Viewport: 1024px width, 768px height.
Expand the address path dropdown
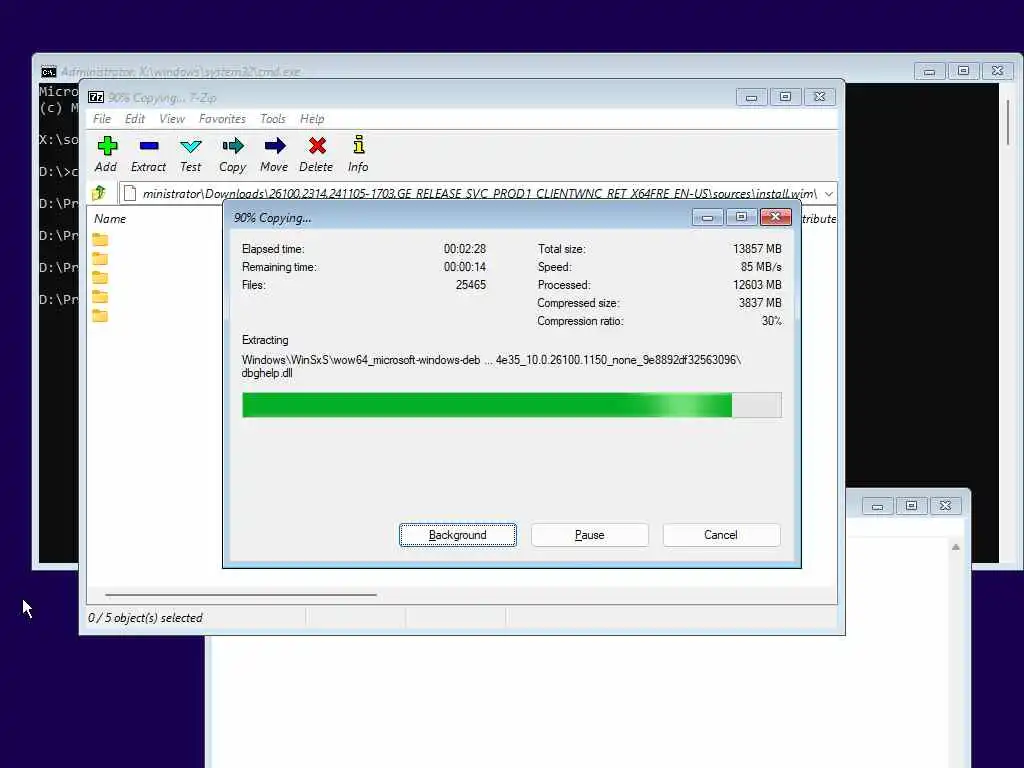(x=829, y=194)
